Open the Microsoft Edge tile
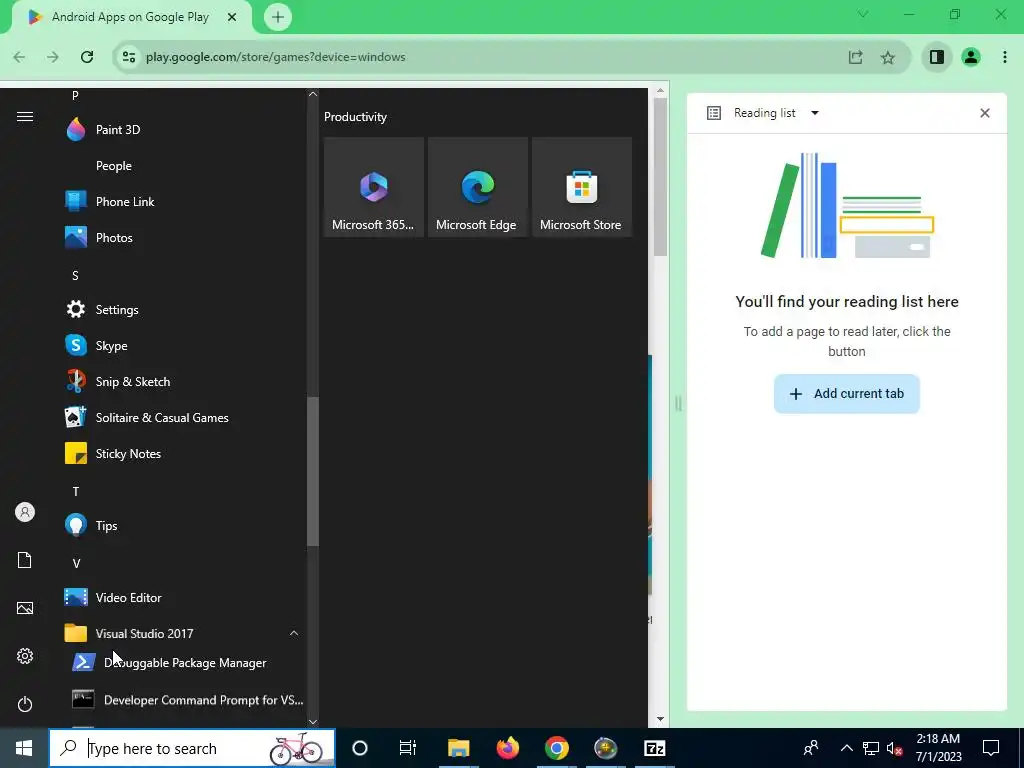Image resolution: width=1024 pixels, height=768 pixels. pyautogui.click(x=477, y=187)
